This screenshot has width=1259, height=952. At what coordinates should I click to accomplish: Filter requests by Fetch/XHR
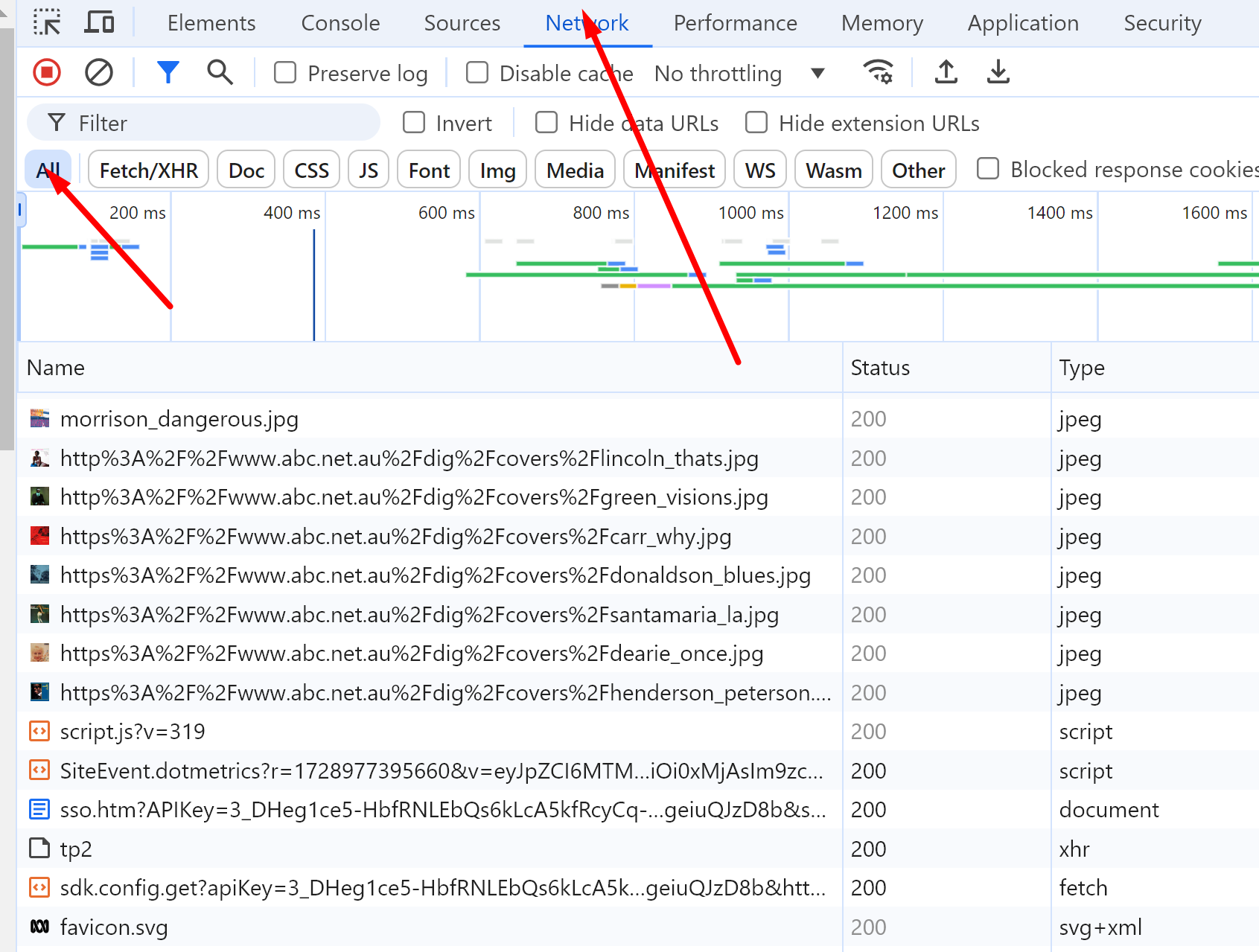(149, 170)
